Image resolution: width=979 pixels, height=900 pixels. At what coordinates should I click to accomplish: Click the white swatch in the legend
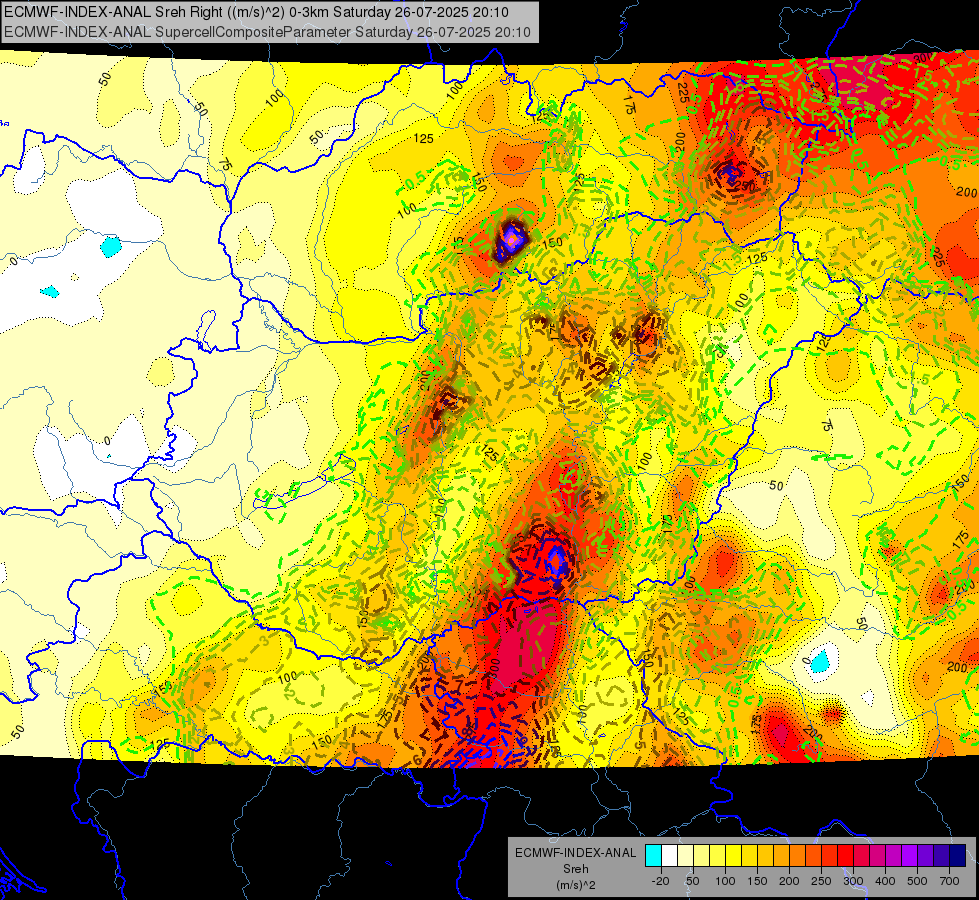[669, 855]
